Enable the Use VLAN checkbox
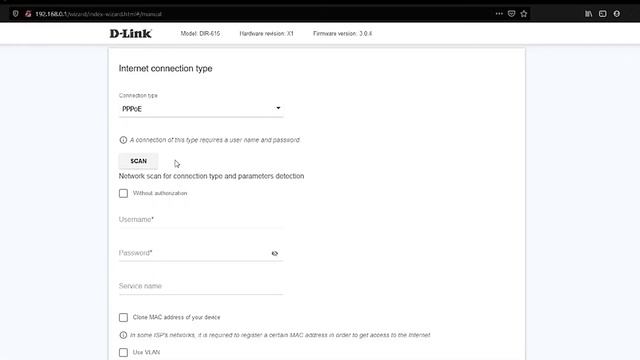This screenshot has height=360, width=640. coord(123,353)
